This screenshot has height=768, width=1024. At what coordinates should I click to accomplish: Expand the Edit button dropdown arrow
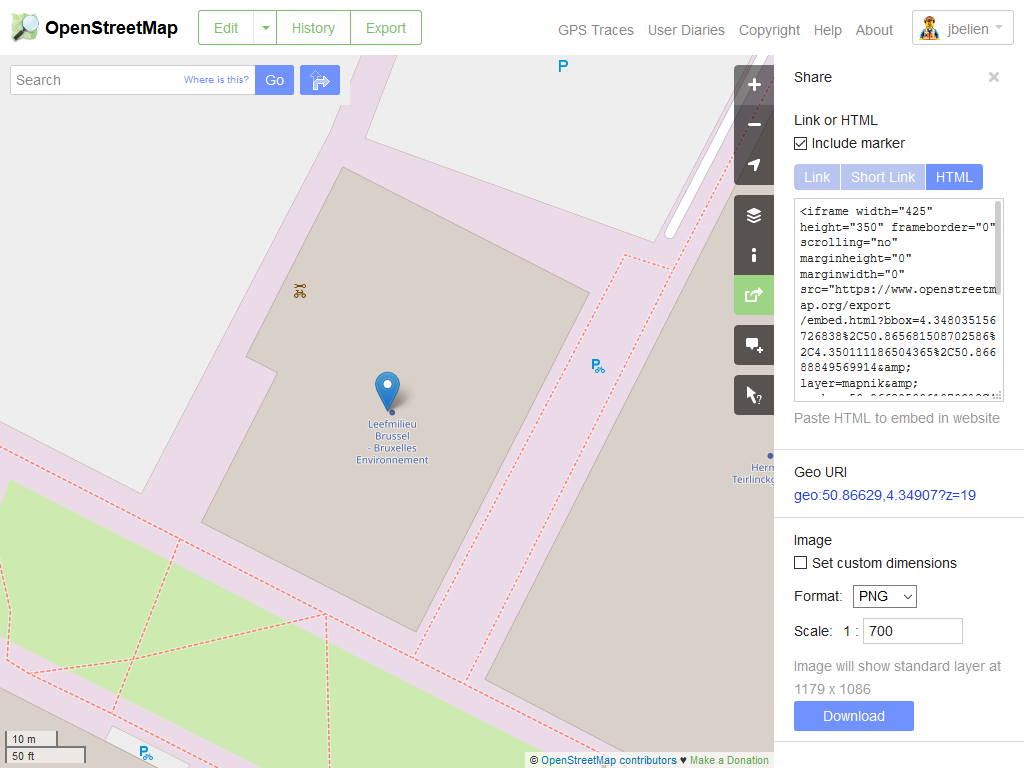point(265,28)
